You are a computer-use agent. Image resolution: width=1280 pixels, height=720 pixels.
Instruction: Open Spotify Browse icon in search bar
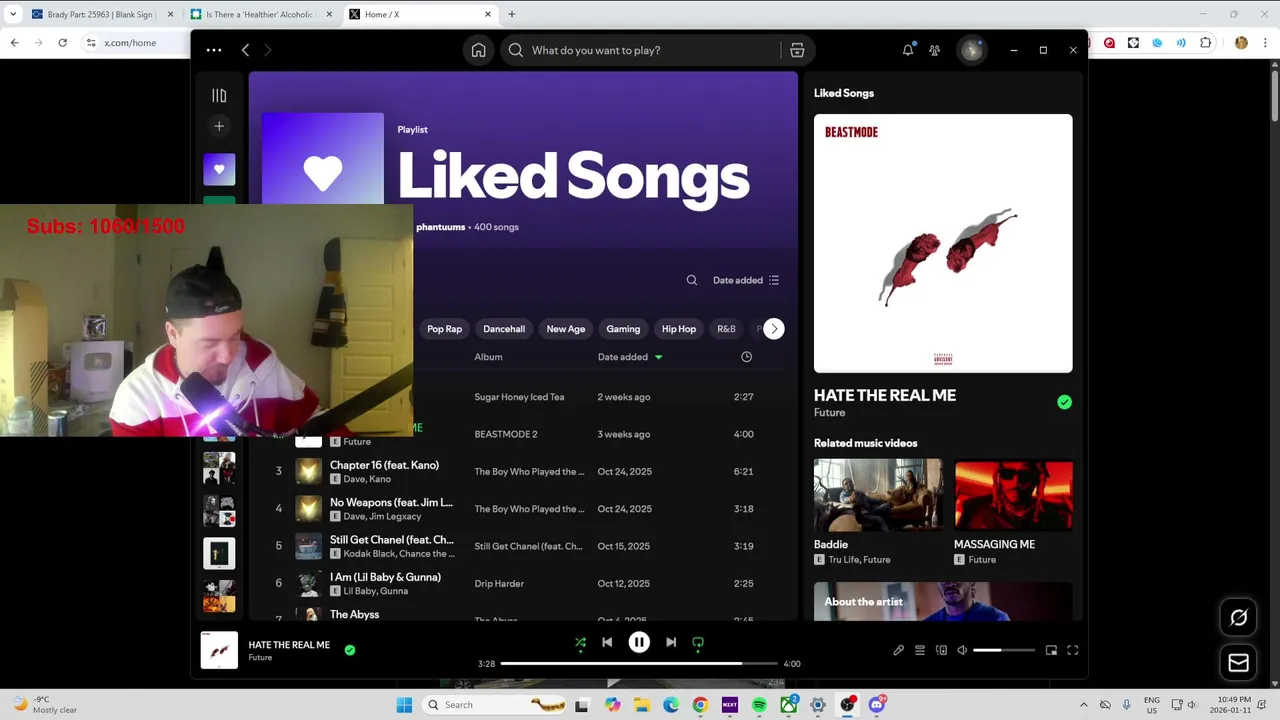[x=797, y=50]
